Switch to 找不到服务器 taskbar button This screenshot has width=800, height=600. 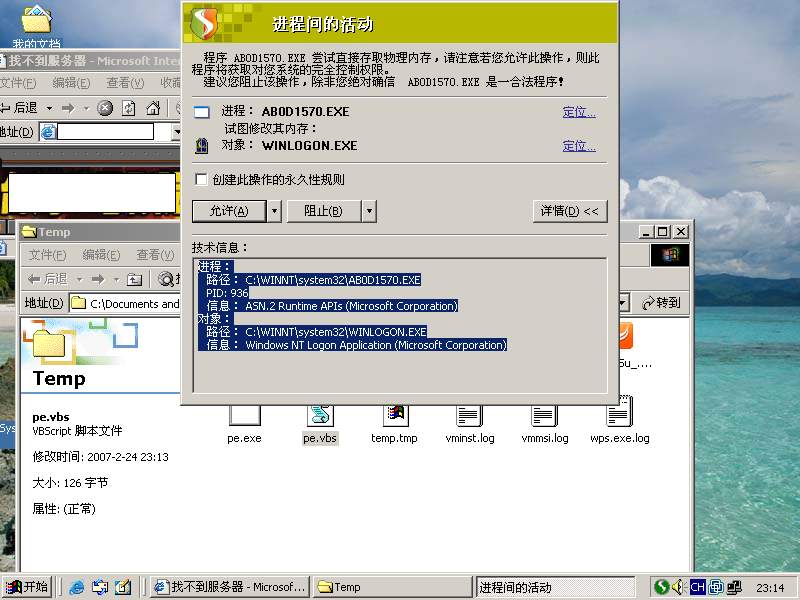click(x=229, y=587)
